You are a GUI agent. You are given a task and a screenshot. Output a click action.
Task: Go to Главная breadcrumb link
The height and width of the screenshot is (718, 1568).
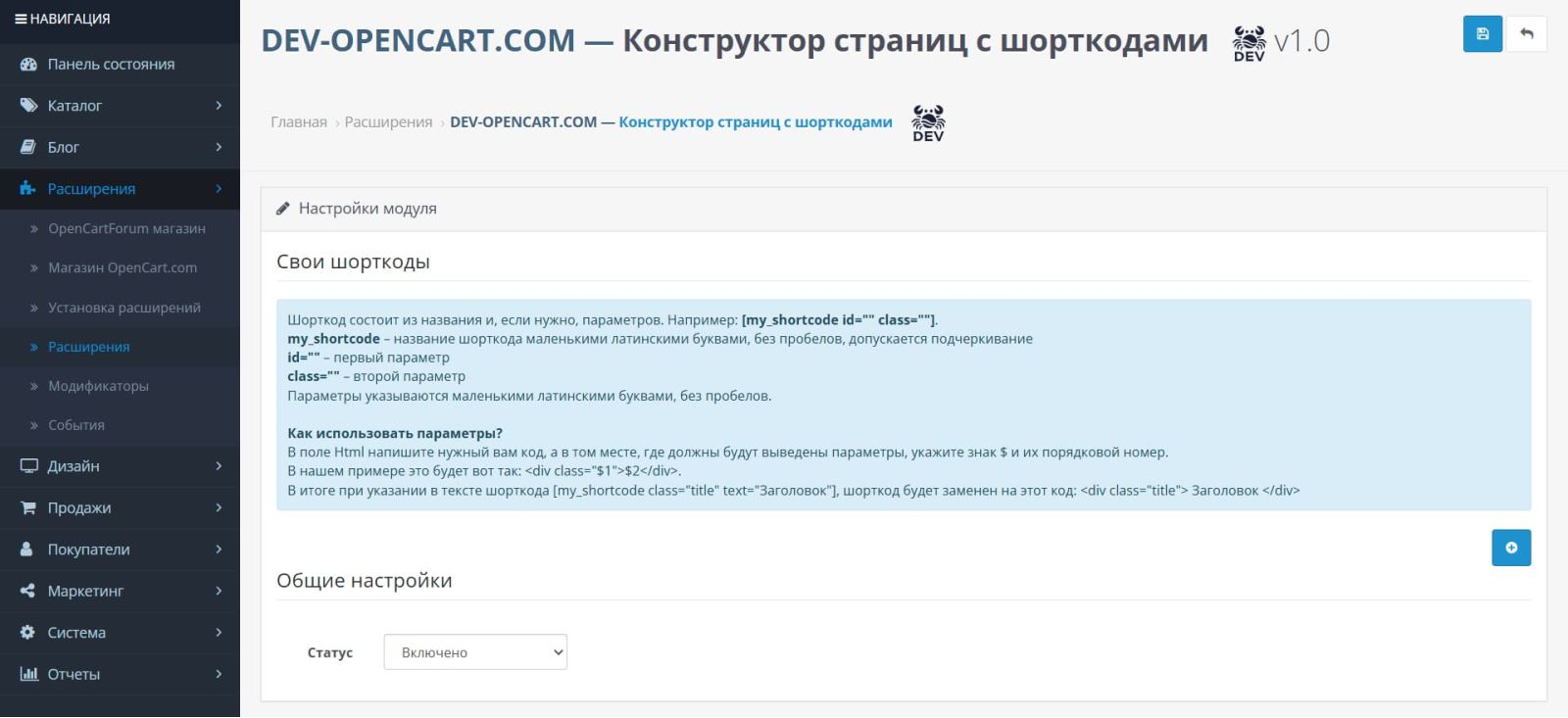click(299, 122)
